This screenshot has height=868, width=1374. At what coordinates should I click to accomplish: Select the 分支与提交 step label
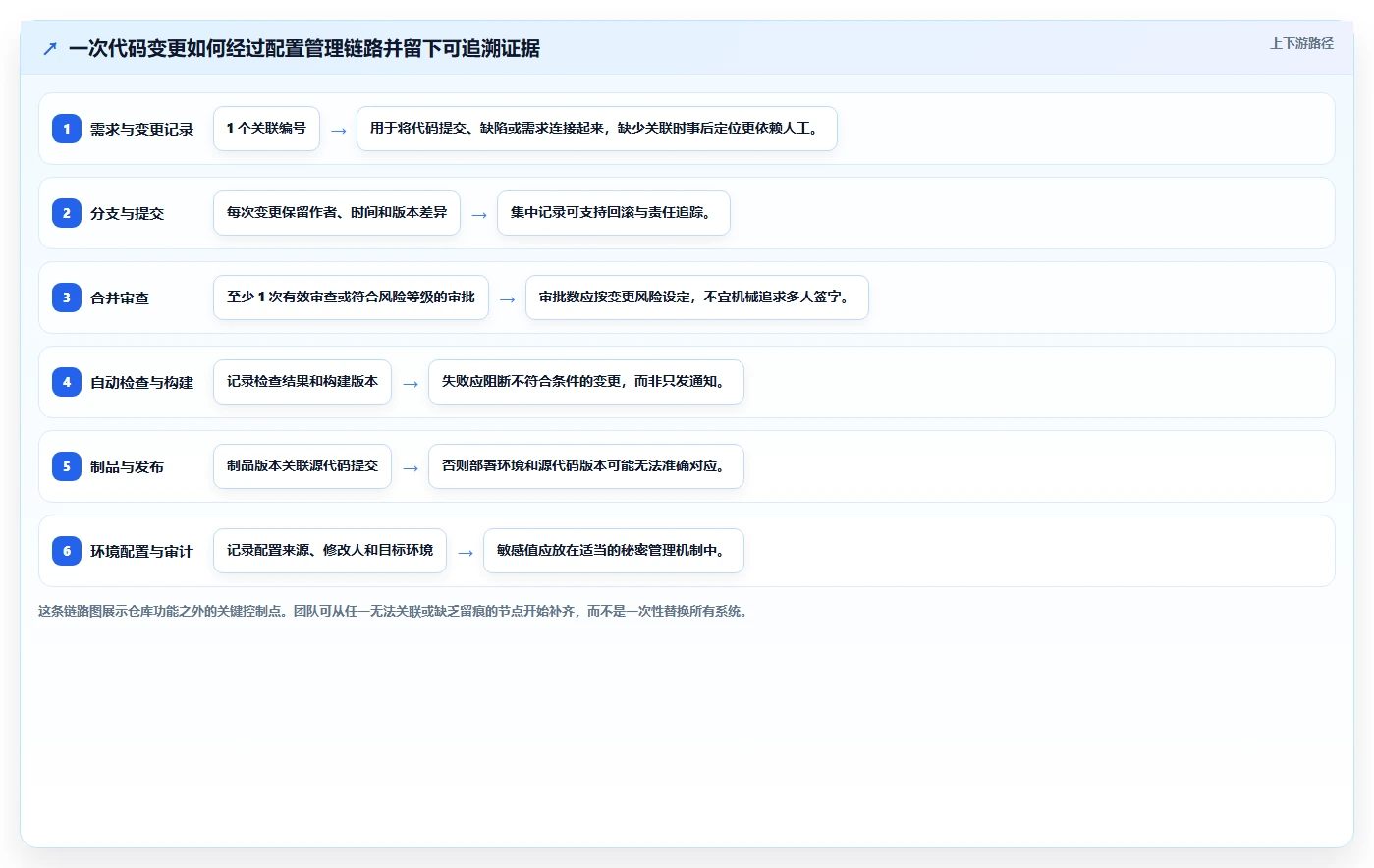128,213
